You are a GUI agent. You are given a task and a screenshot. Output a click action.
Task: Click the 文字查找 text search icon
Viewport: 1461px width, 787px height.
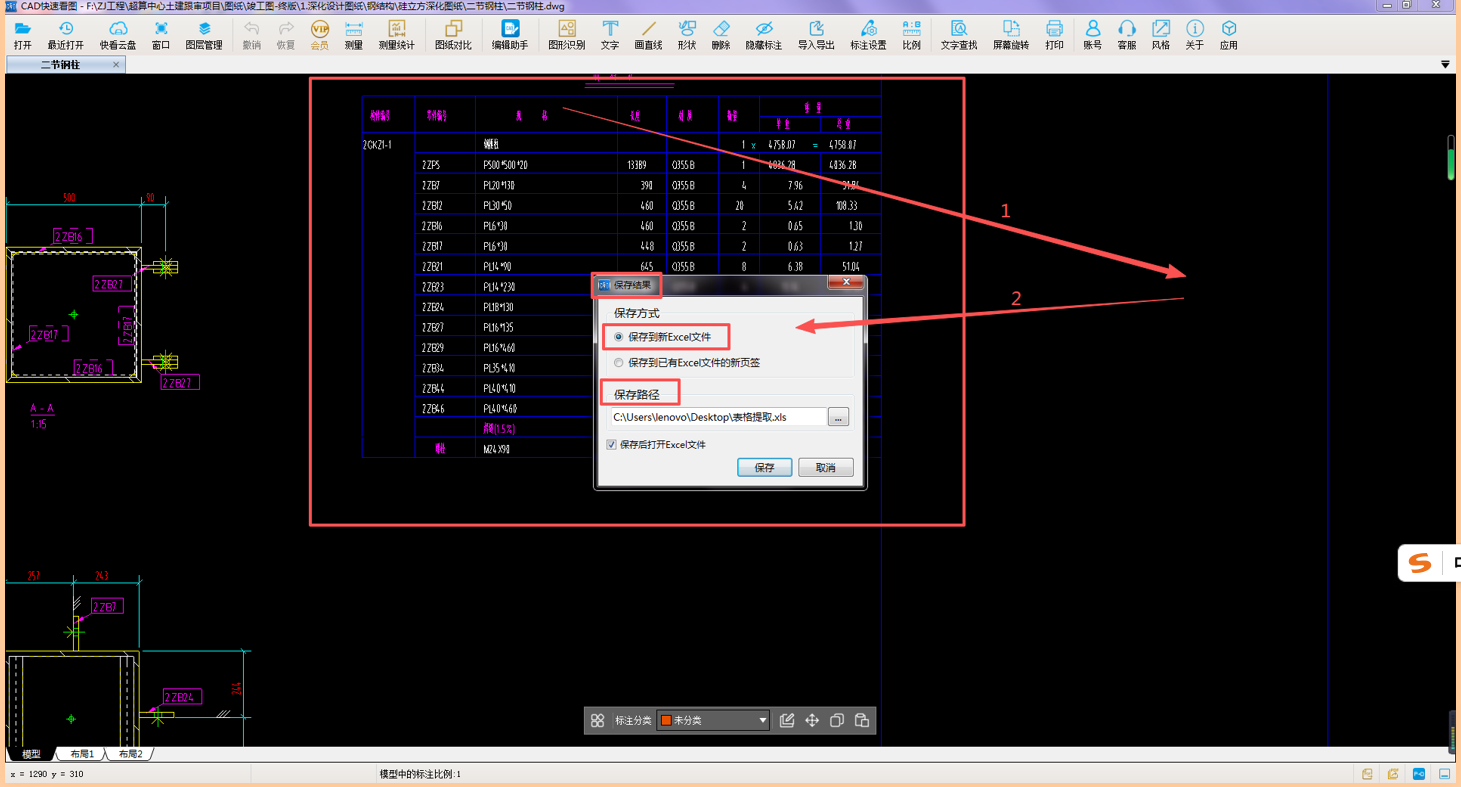pos(958,35)
